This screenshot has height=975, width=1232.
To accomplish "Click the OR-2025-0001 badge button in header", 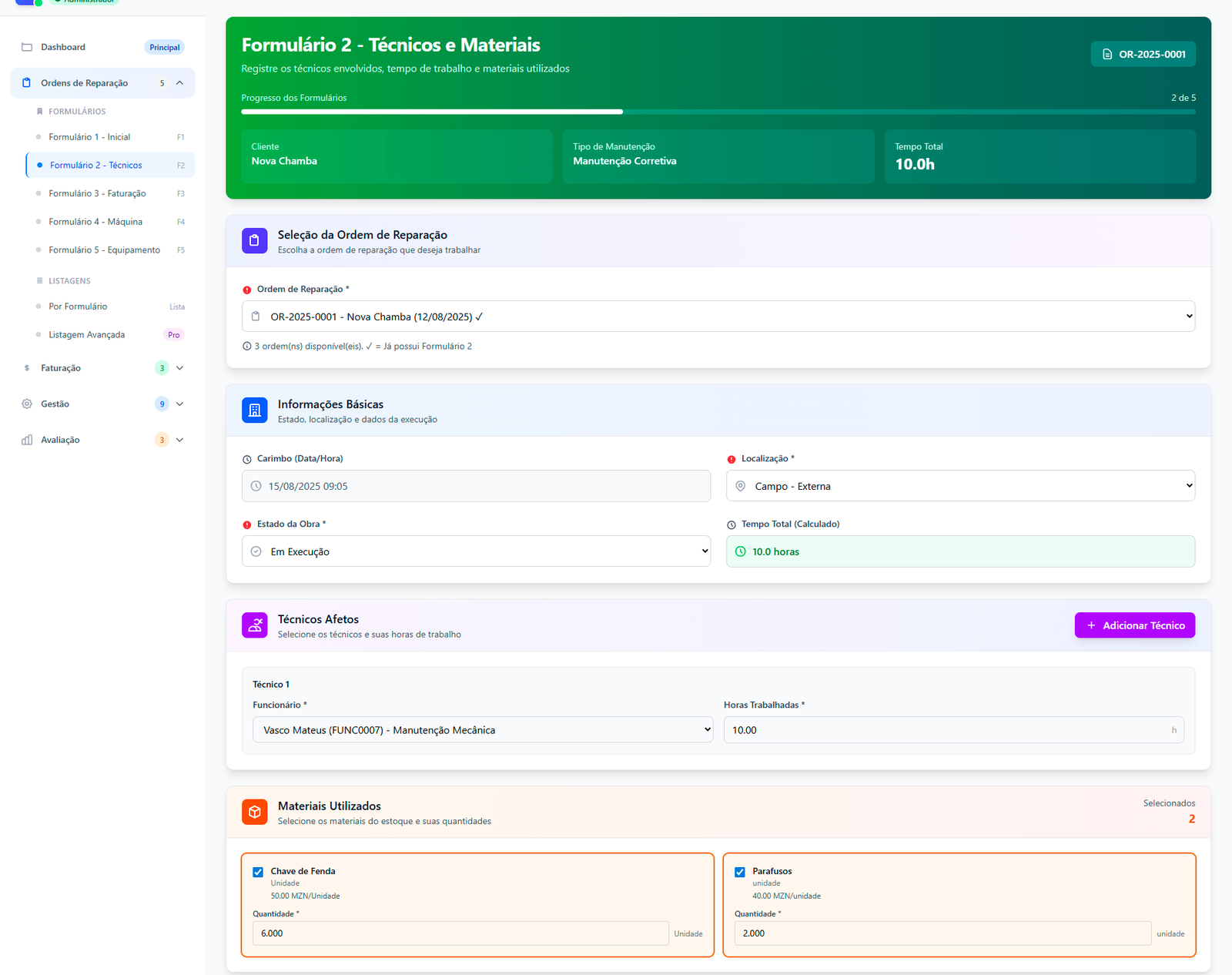I will [x=1143, y=54].
